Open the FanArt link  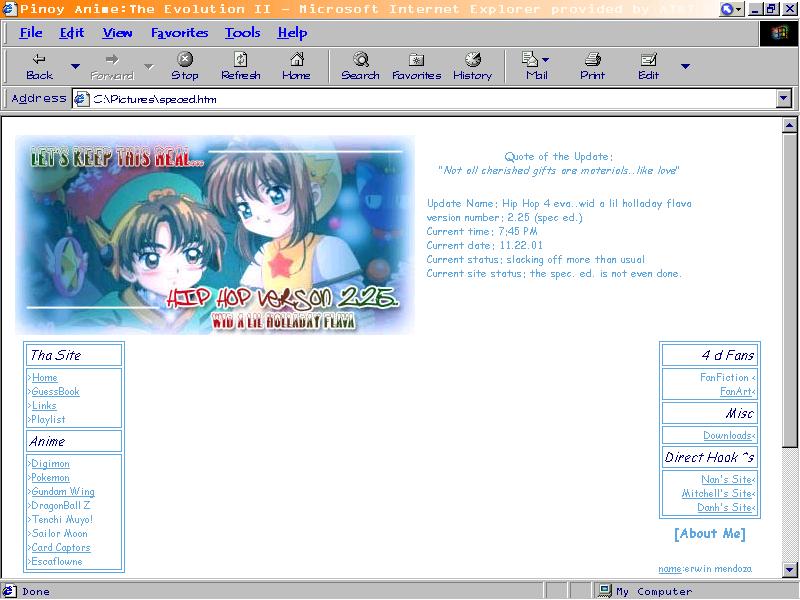(736, 391)
